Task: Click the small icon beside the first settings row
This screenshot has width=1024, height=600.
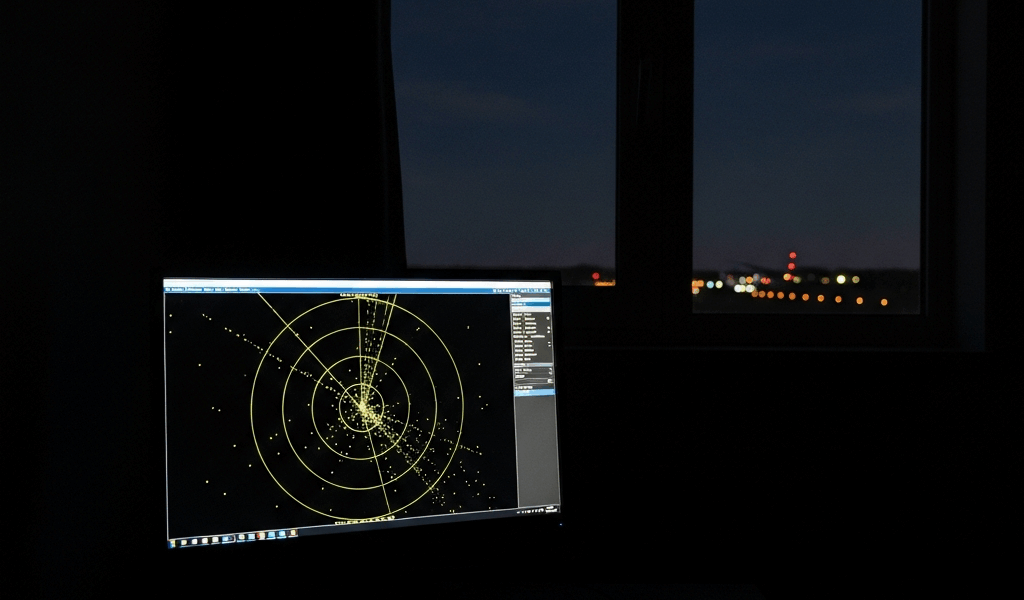Action: coord(547,318)
